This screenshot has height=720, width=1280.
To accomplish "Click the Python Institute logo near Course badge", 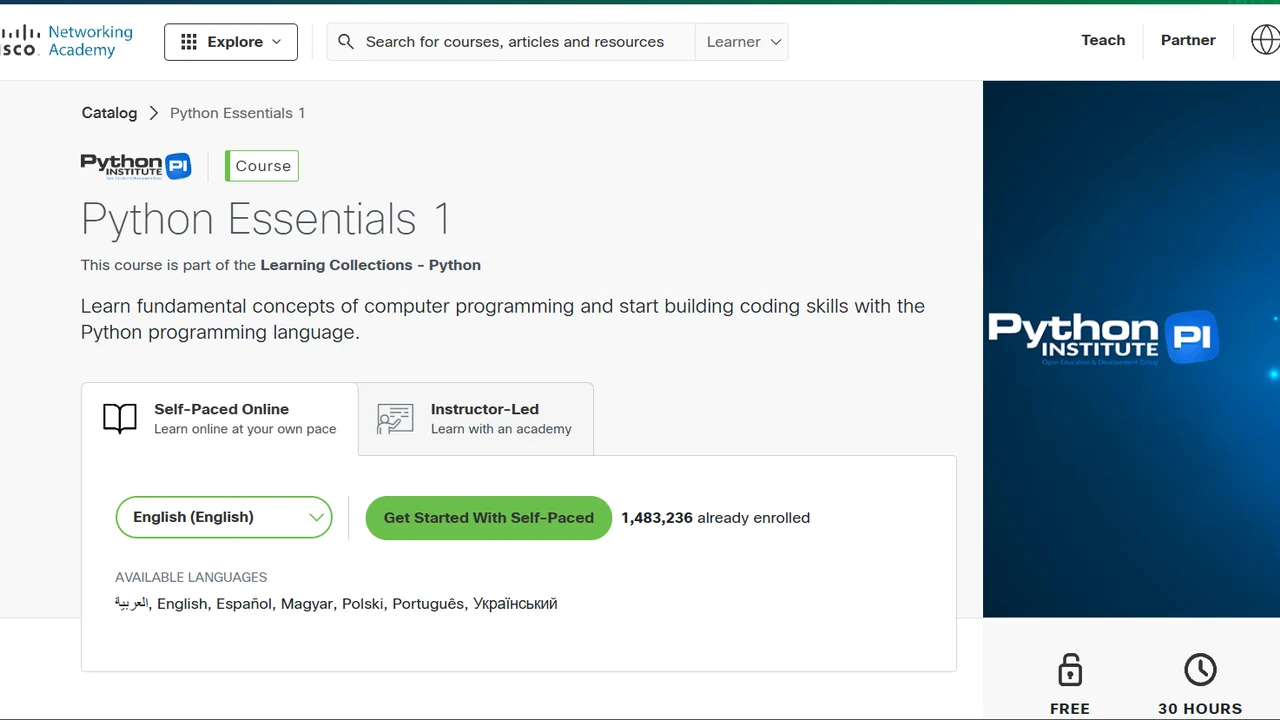I will (x=136, y=166).
